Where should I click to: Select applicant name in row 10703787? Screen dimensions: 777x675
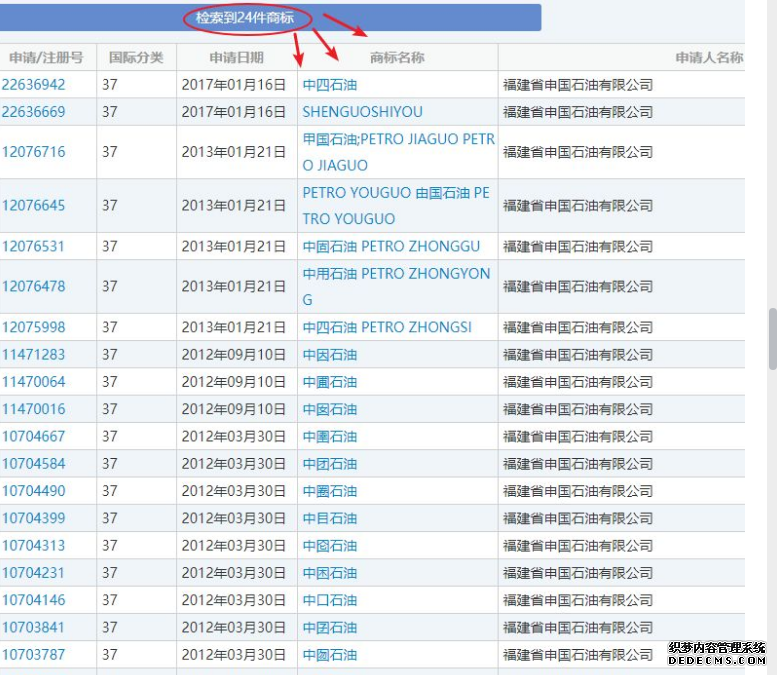[578, 655]
